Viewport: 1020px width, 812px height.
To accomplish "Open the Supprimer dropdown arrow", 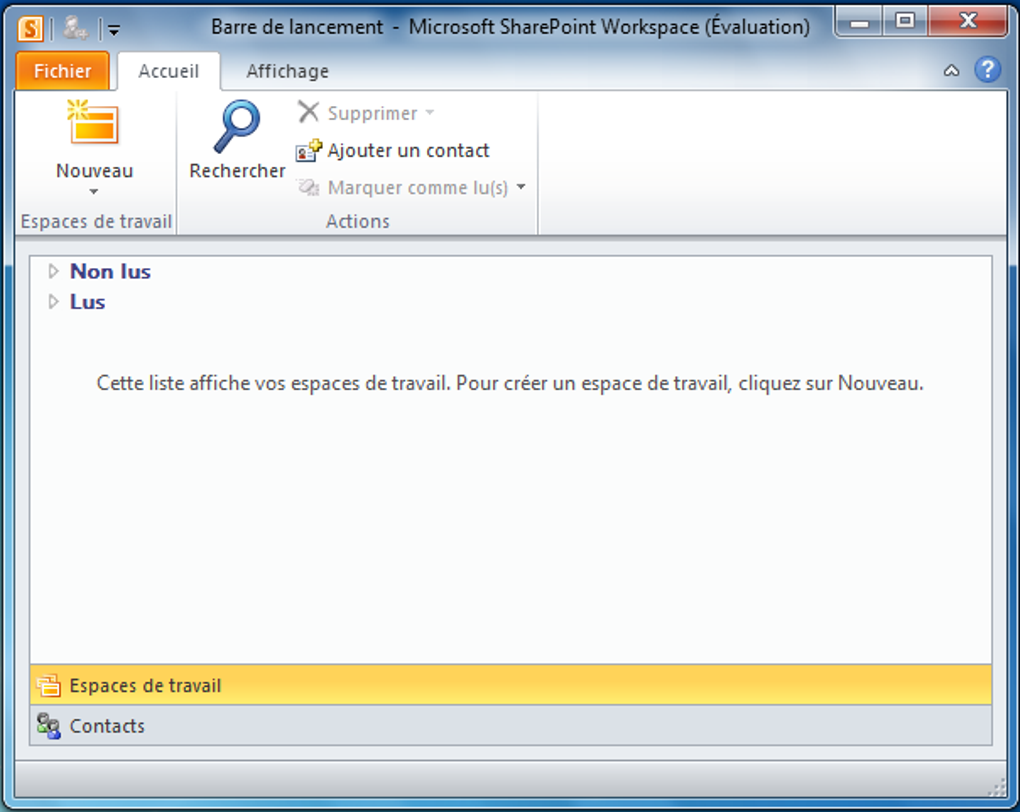I will tap(429, 113).
